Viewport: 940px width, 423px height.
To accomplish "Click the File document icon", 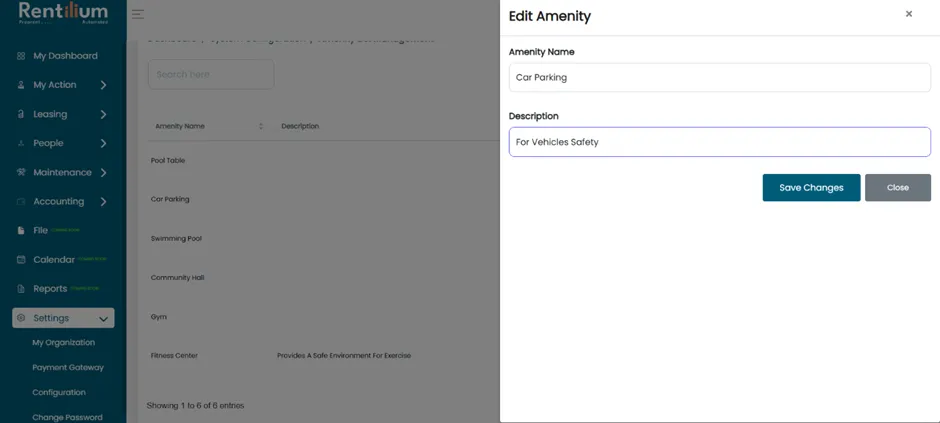I will coord(21,231).
